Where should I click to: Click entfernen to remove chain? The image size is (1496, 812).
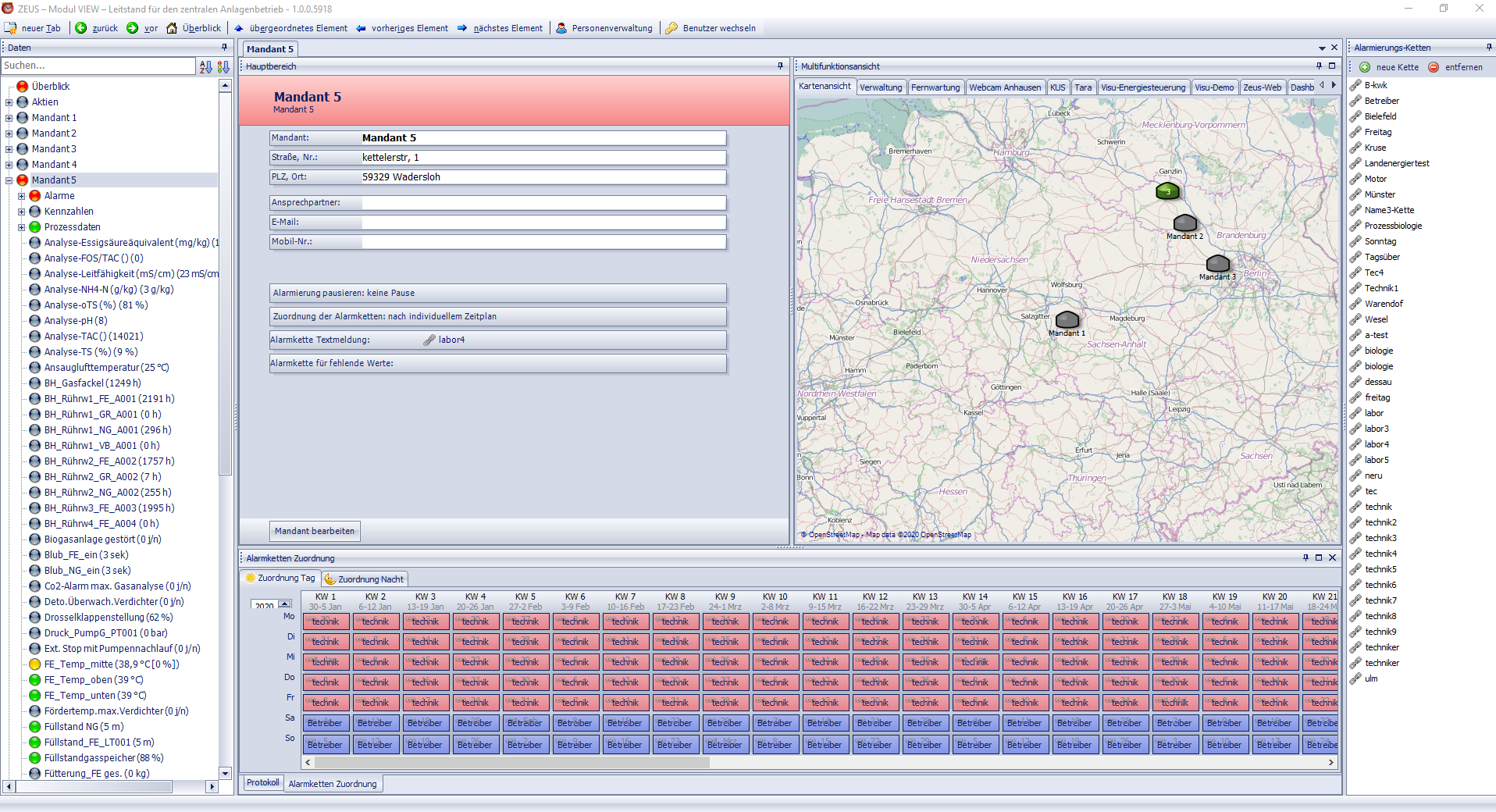(x=1455, y=67)
